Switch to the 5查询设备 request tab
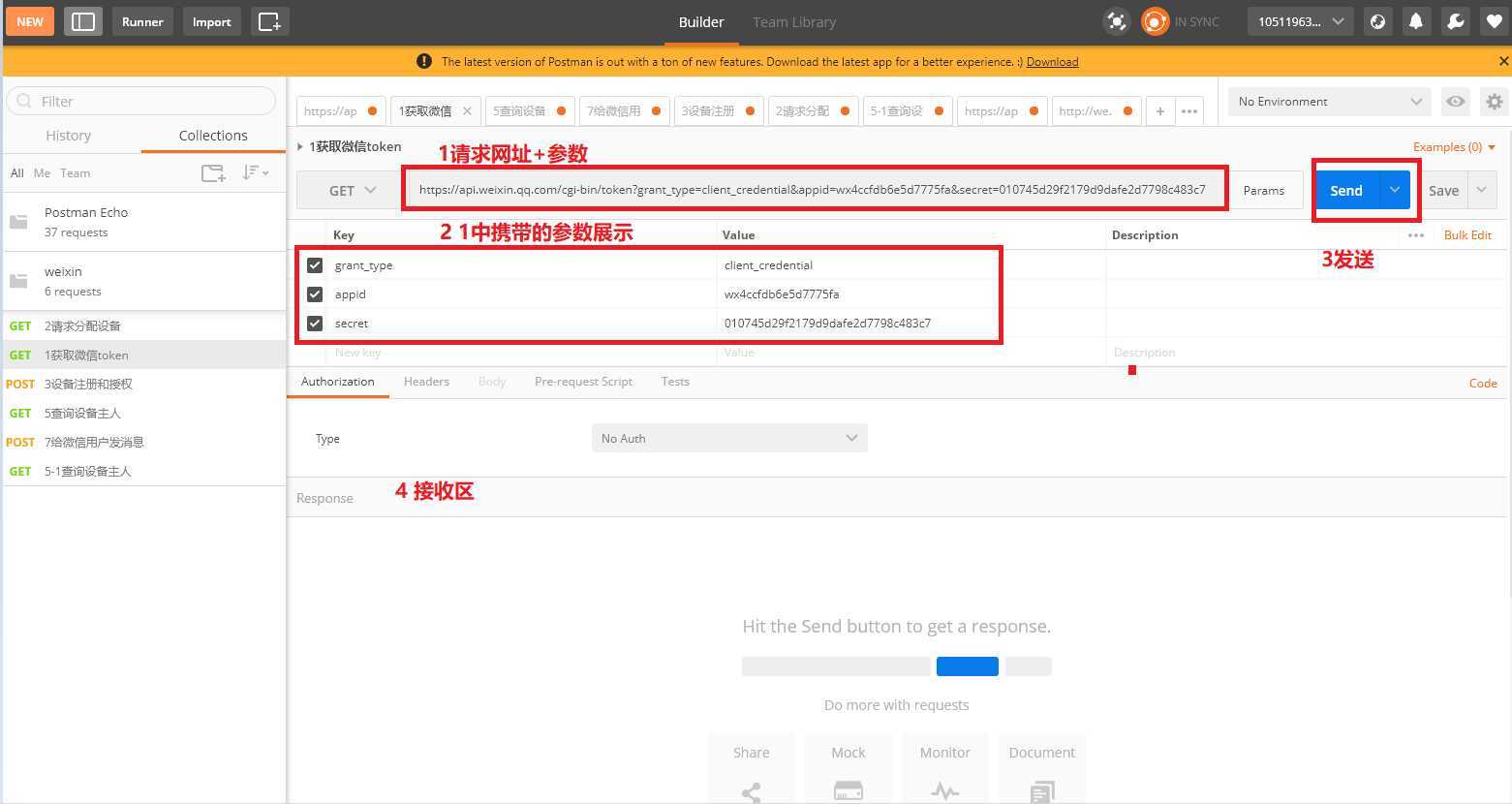Screen dimensions: 1512x804 529,110
